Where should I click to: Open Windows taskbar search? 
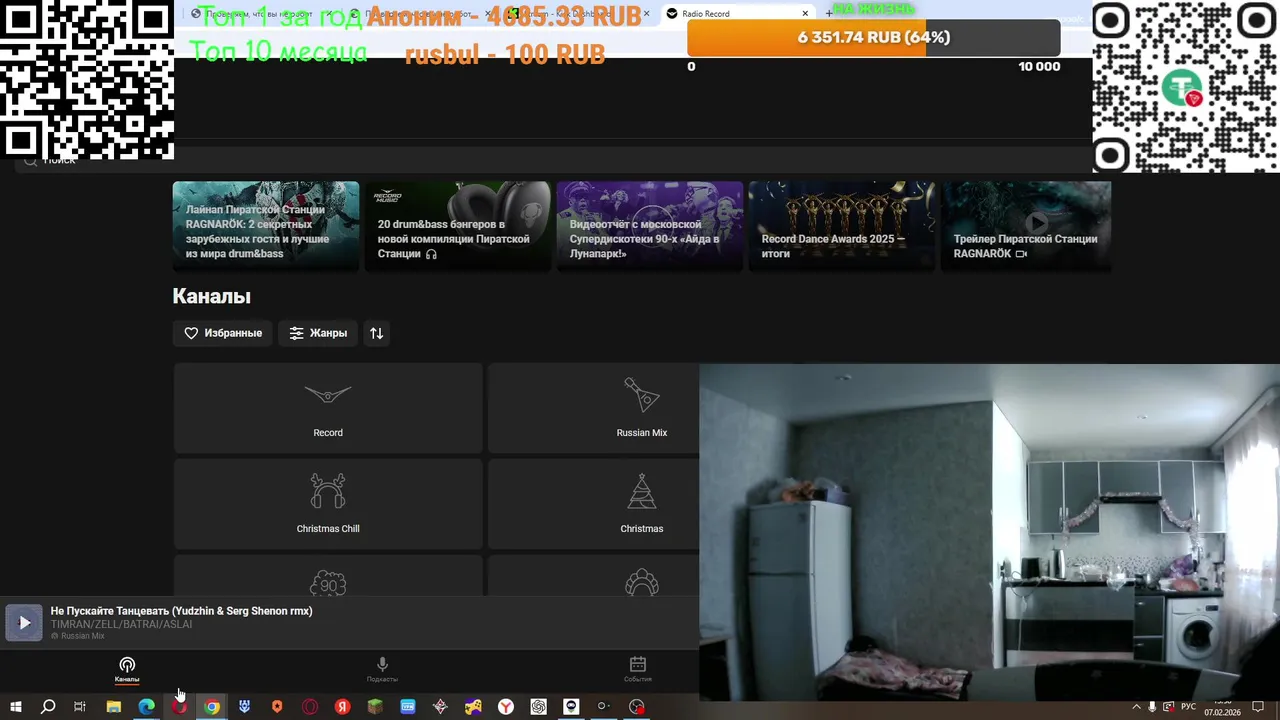tap(48, 707)
